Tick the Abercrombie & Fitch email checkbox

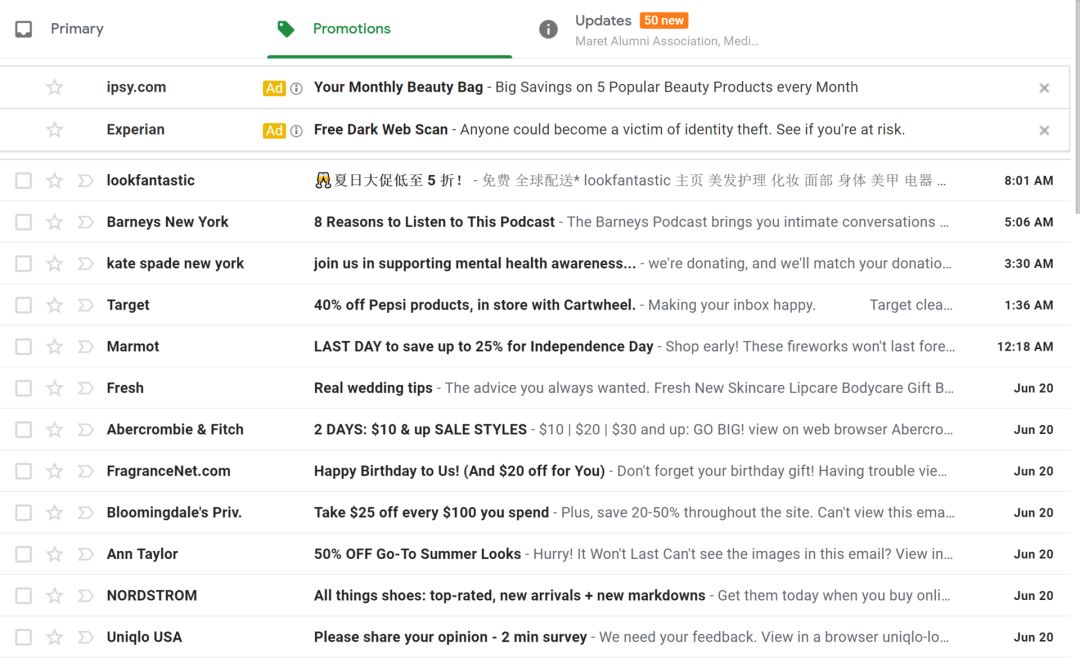(x=23, y=430)
